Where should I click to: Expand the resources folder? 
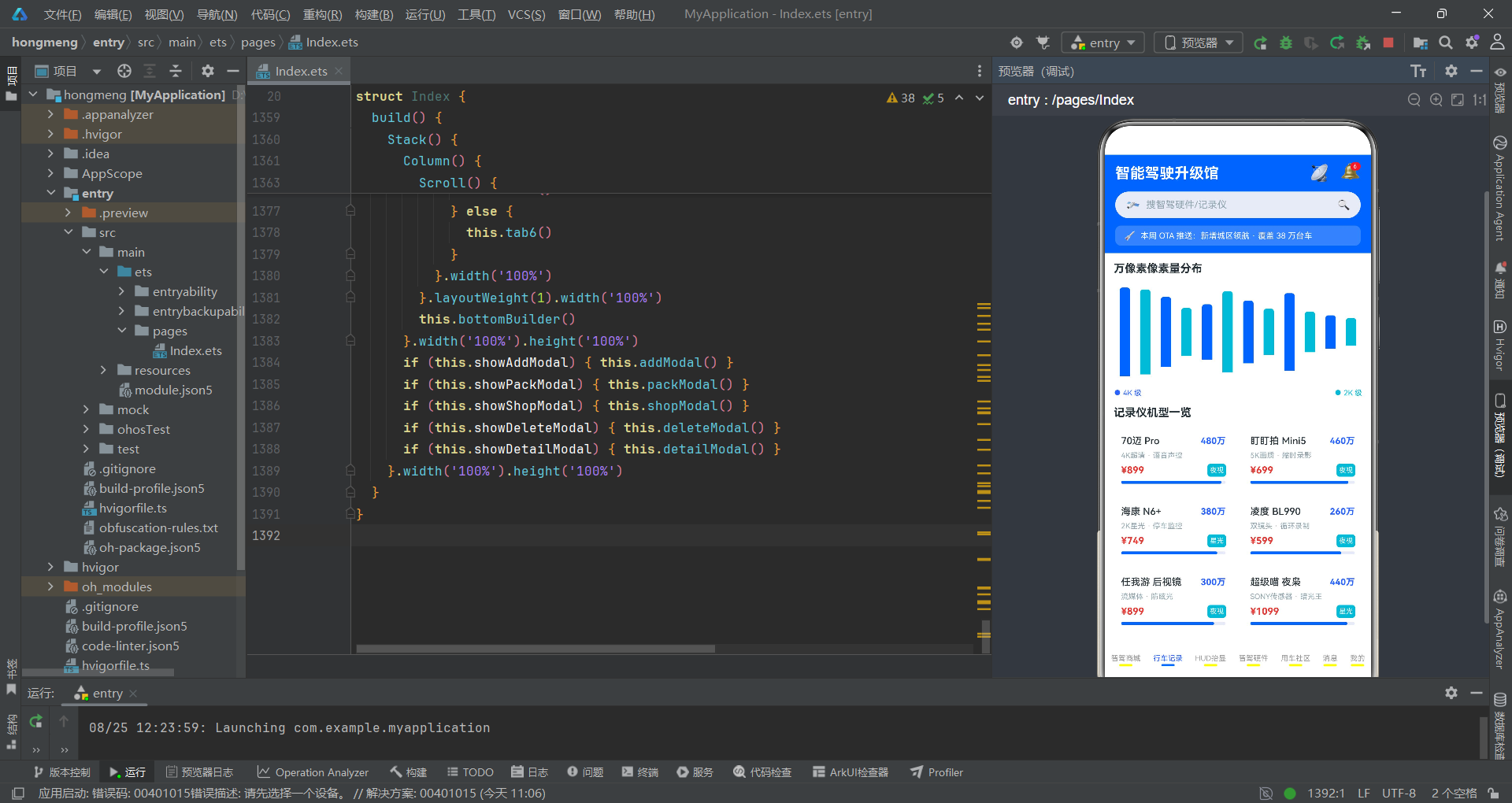[x=103, y=370]
